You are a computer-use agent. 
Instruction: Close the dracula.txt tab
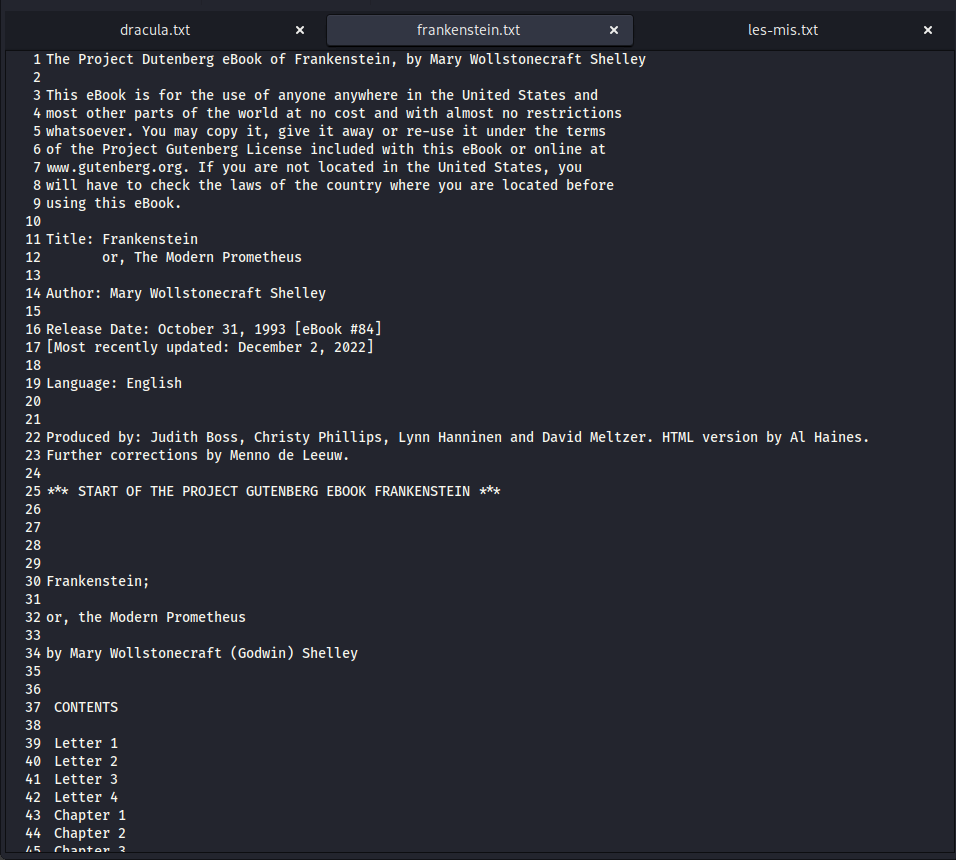click(x=300, y=30)
